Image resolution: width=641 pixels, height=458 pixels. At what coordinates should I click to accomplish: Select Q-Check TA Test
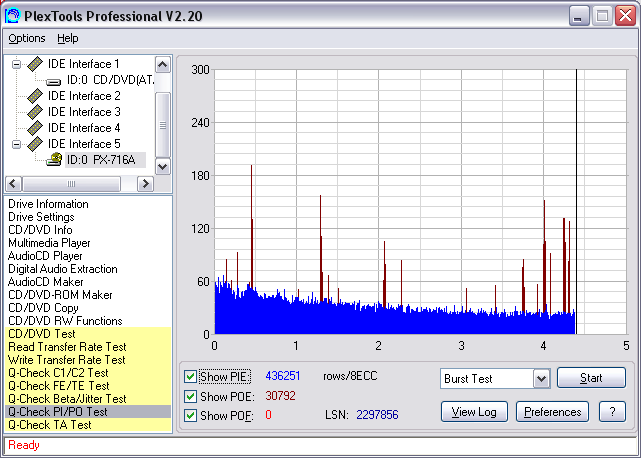coord(88,425)
